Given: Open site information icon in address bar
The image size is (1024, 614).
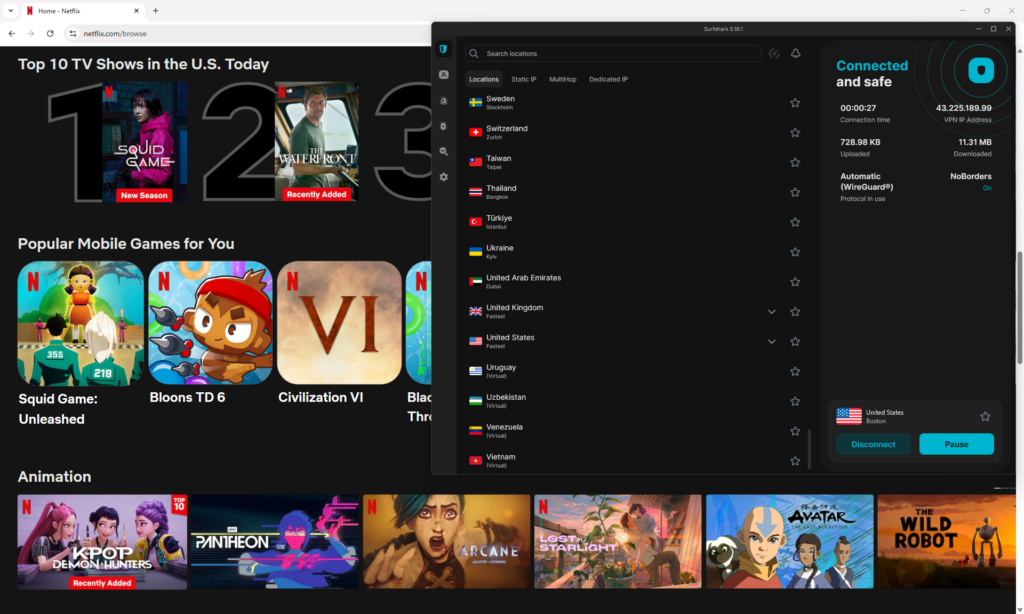Looking at the screenshot, I should (72, 33).
